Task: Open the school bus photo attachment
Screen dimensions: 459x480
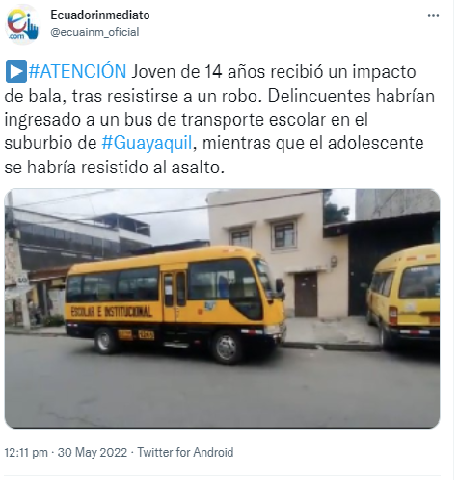Action: coord(222,309)
